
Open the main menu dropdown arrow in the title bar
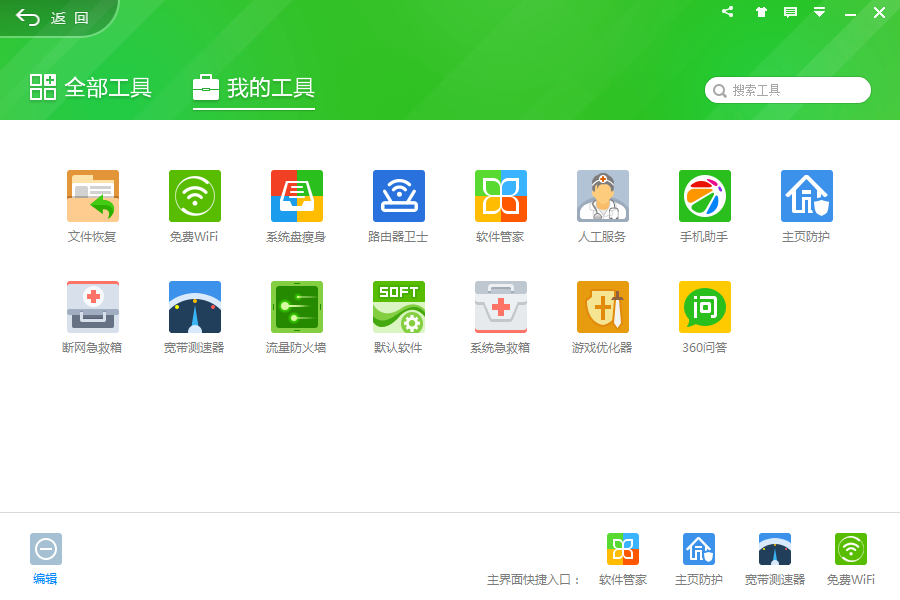pos(820,12)
